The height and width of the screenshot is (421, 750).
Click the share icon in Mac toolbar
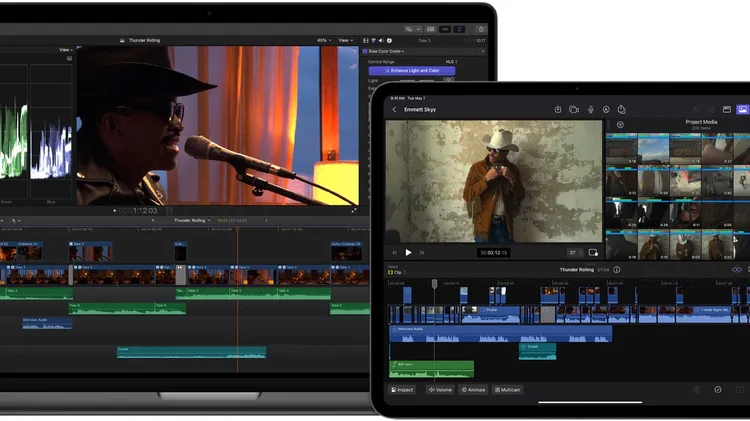481,29
